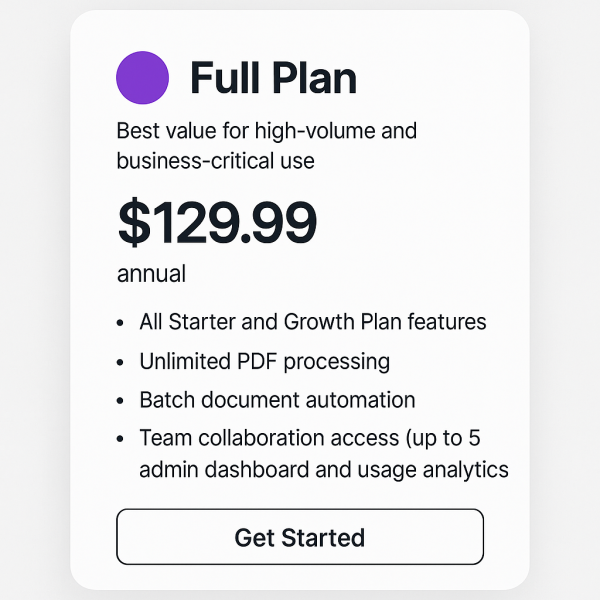Select the "Unlimited PDF processing" feature
600x600 pixels.
point(264,361)
